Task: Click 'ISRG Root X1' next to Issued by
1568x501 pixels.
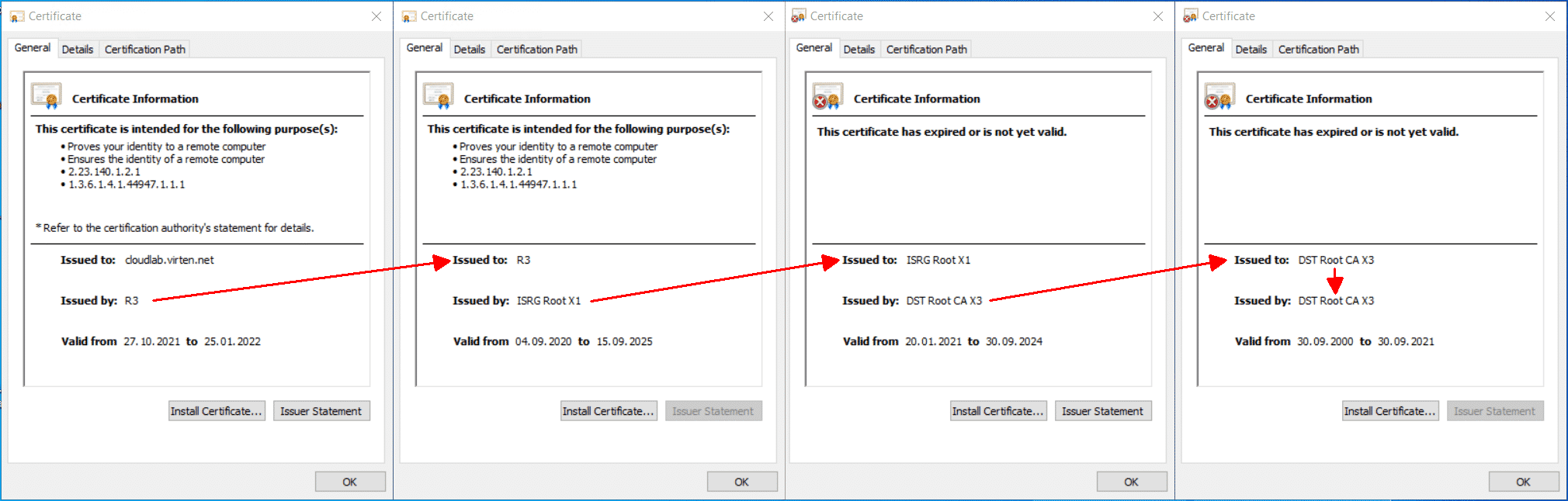Action: click(549, 301)
